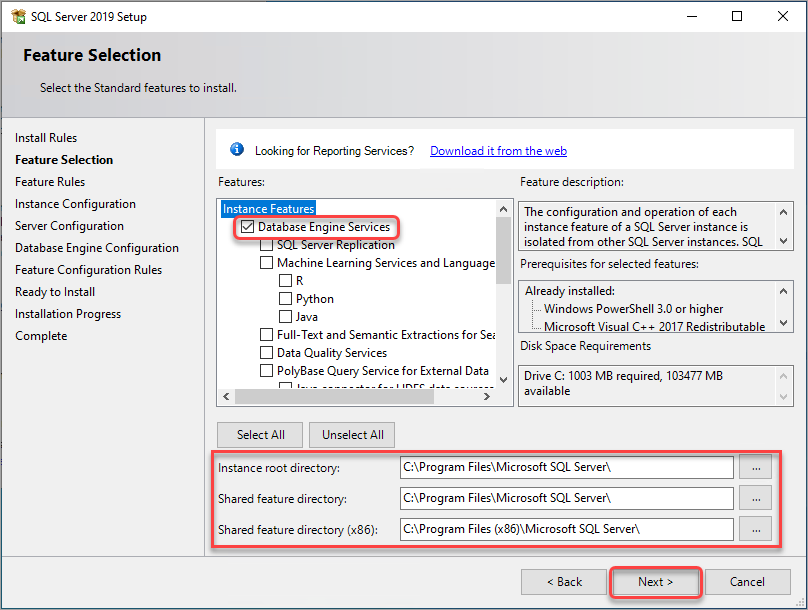
Task: Browse for the Instance root directory
Action: point(755,467)
